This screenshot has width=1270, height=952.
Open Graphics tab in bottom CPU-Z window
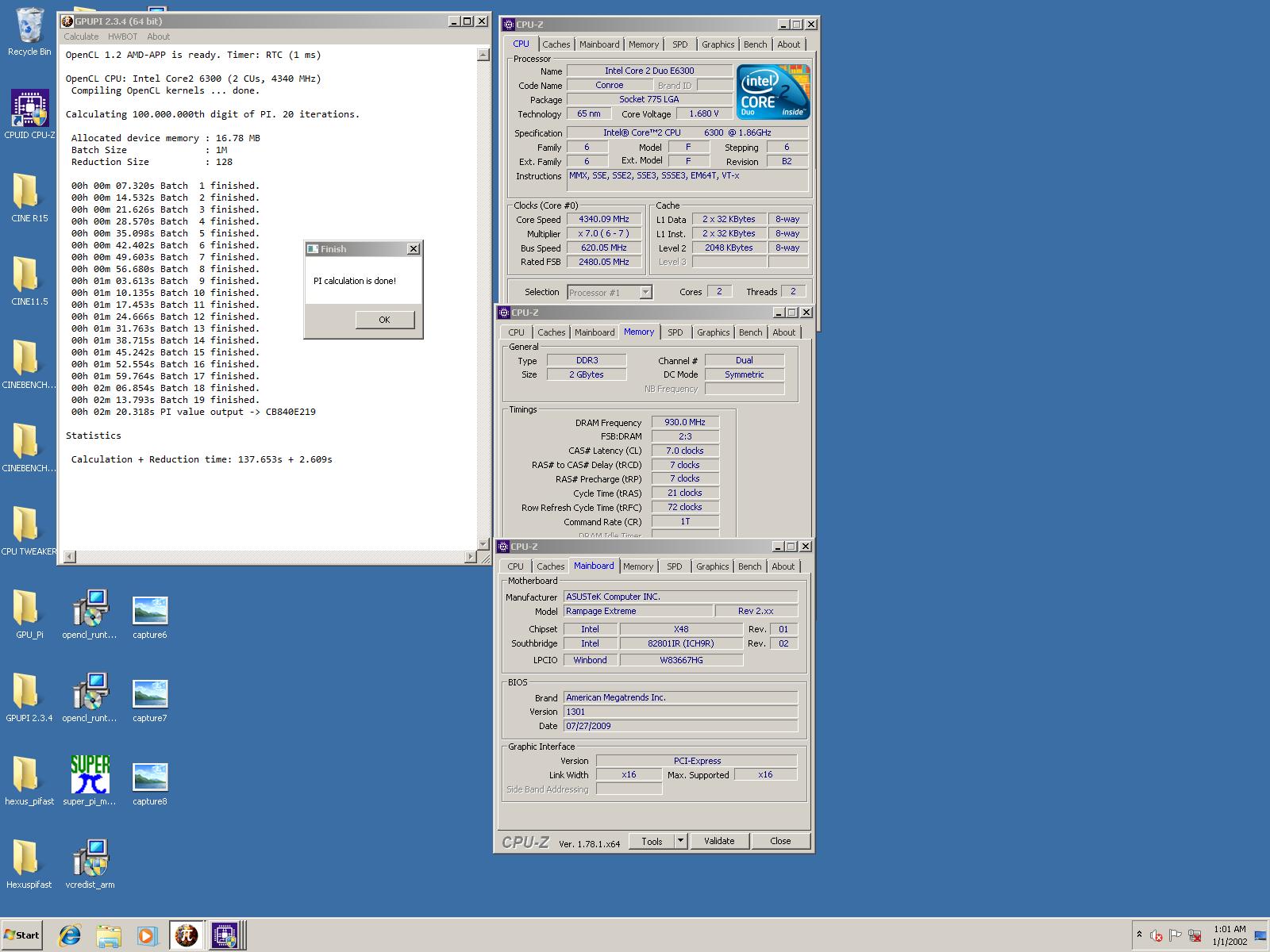pyautogui.click(x=713, y=566)
